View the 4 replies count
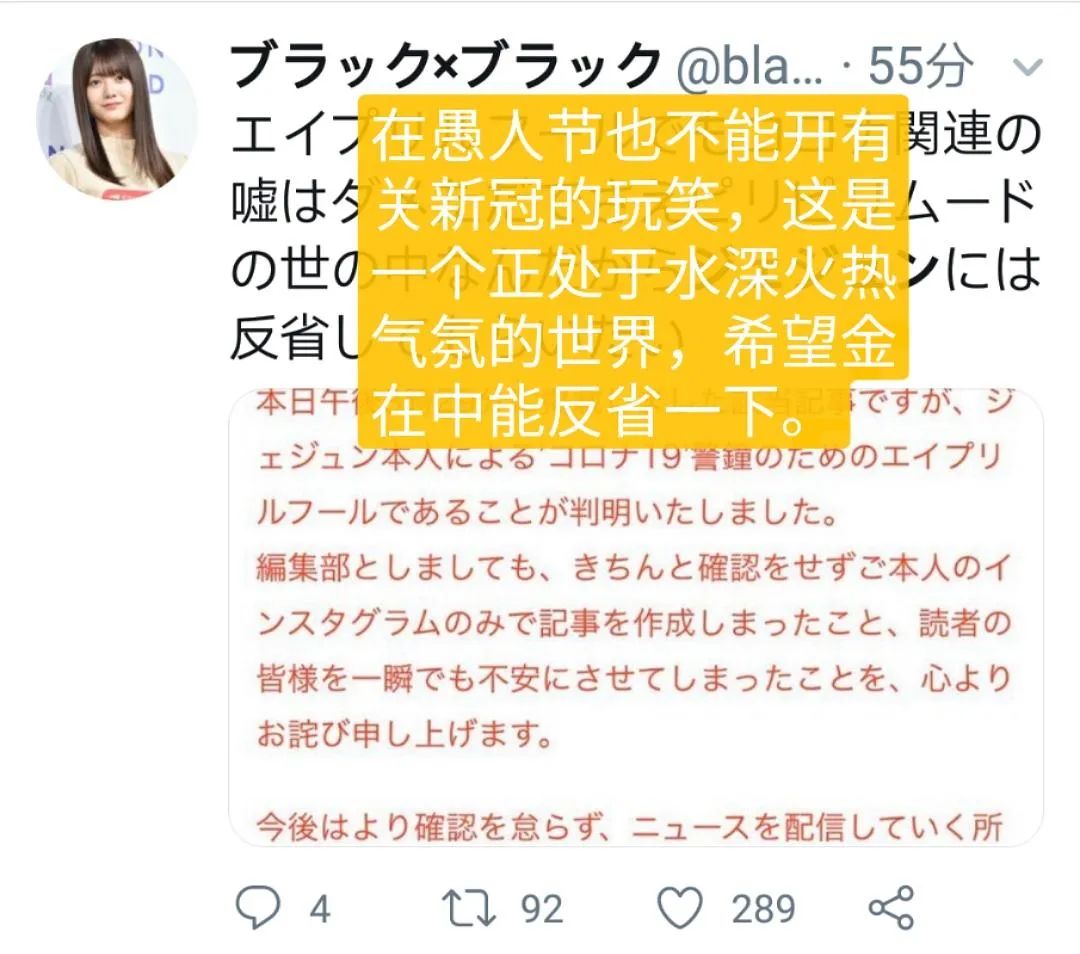The height and width of the screenshot is (954, 1080). (320, 909)
